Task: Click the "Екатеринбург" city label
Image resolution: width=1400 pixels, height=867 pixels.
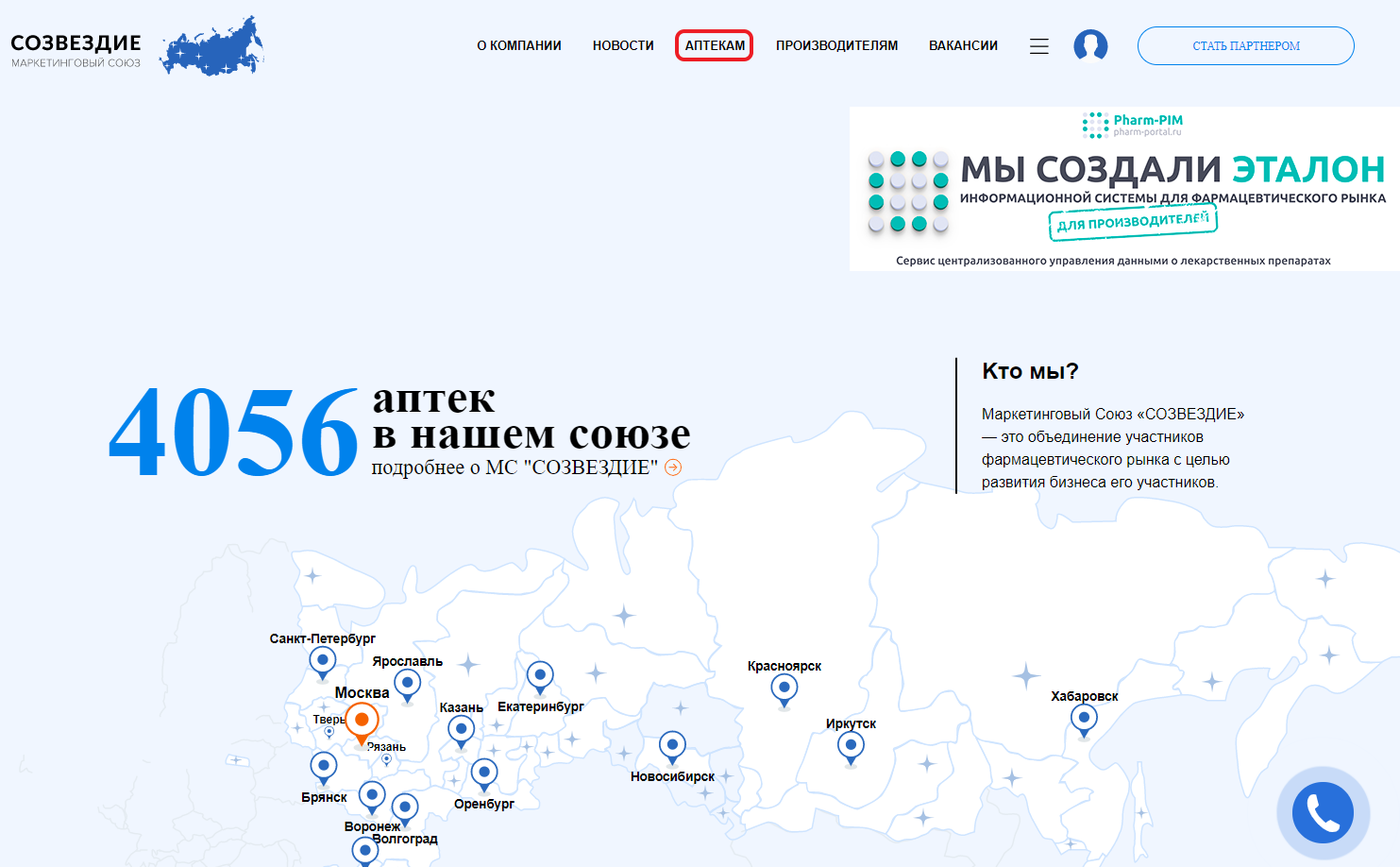Action: click(x=541, y=706)
